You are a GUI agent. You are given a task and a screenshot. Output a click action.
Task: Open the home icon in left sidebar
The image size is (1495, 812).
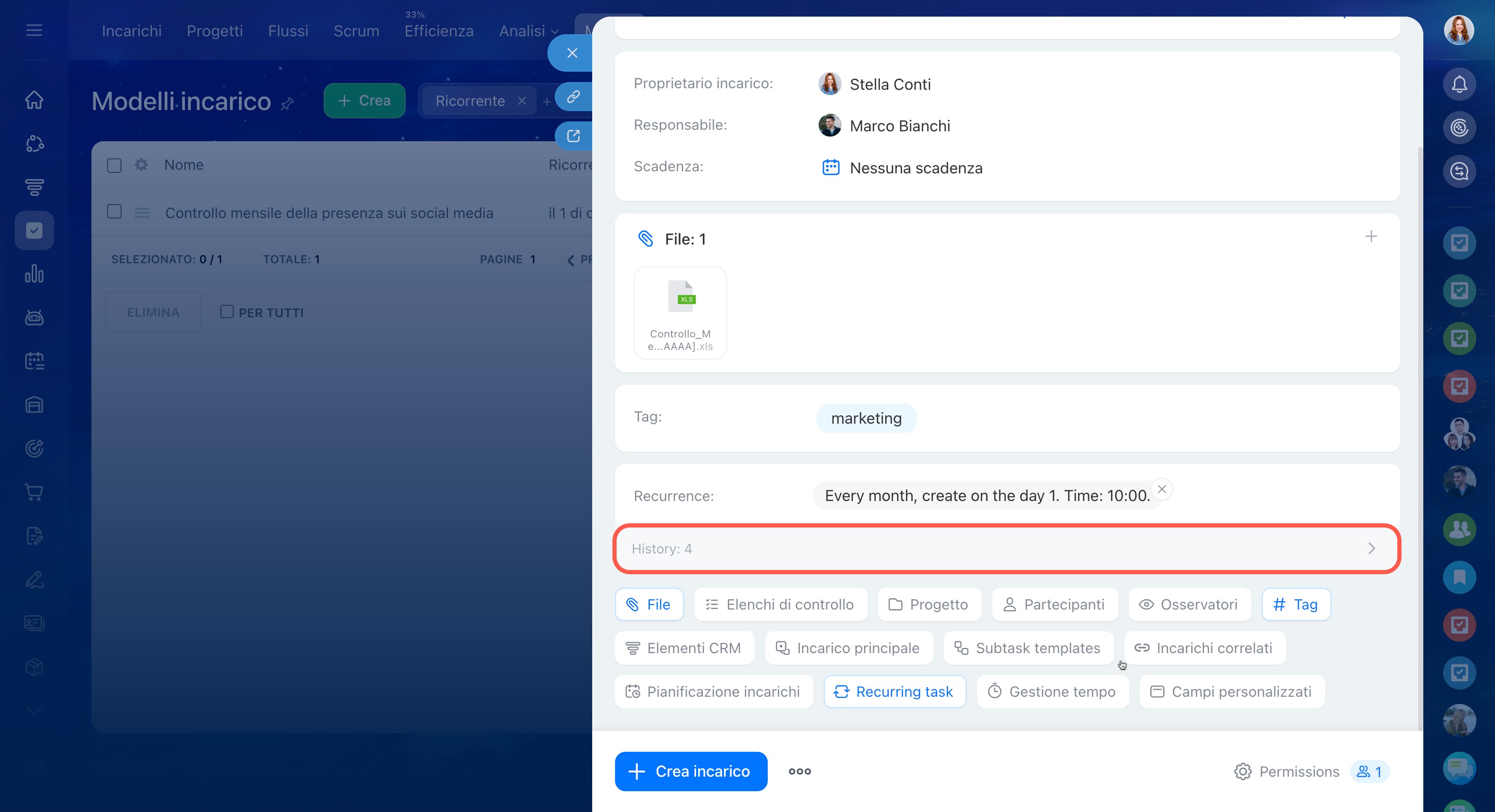[x=34, y=100]
